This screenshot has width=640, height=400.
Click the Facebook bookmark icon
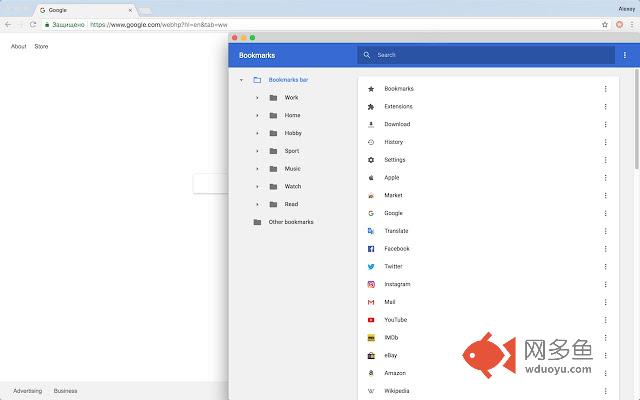pos(371,249)
